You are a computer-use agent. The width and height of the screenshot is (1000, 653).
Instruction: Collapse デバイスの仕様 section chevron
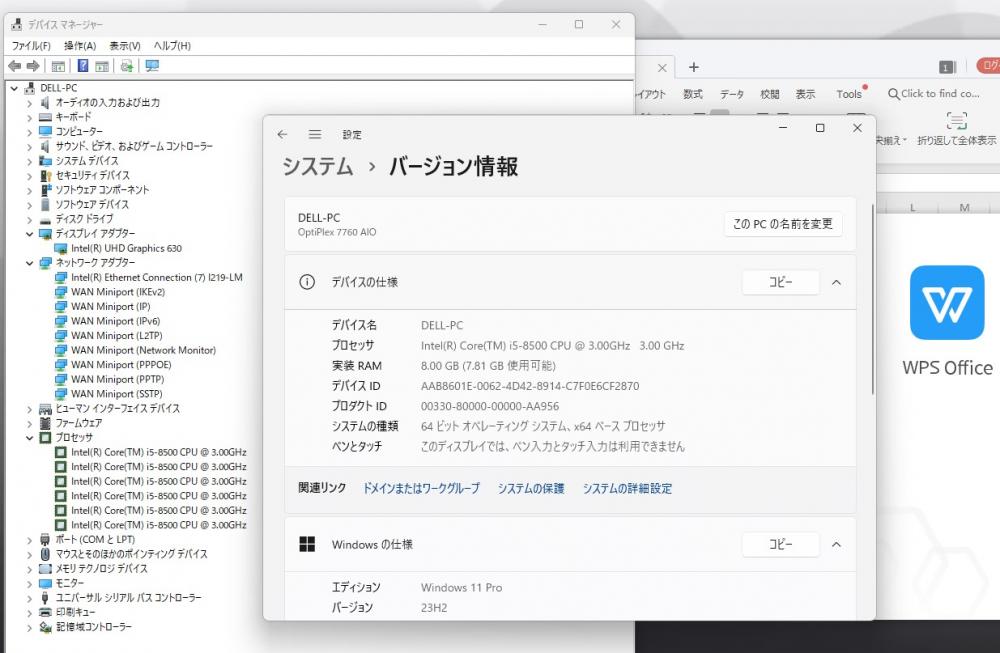pyautogui.click(x=836, y=282)
